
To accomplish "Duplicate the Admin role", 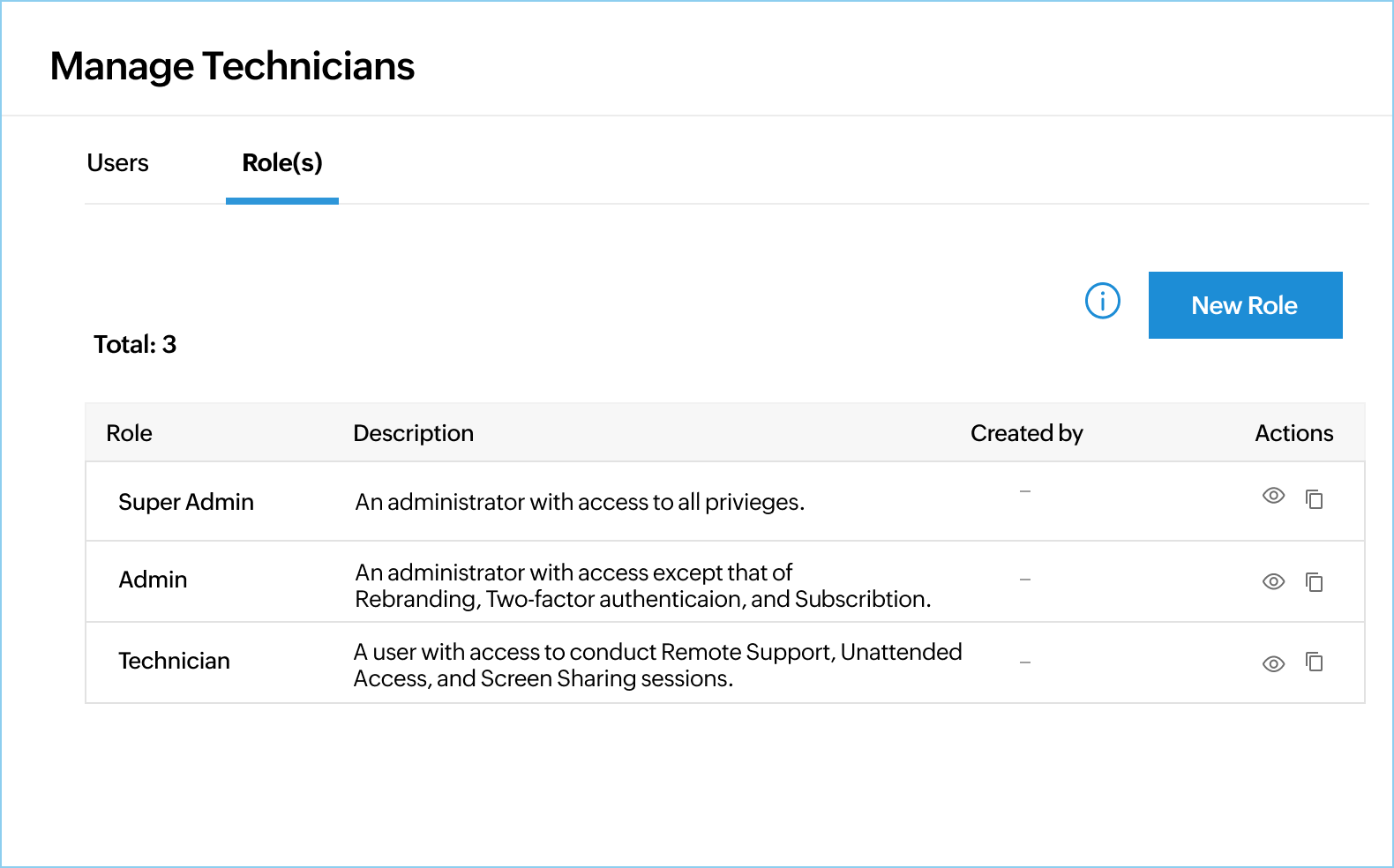I will 1315,582.
